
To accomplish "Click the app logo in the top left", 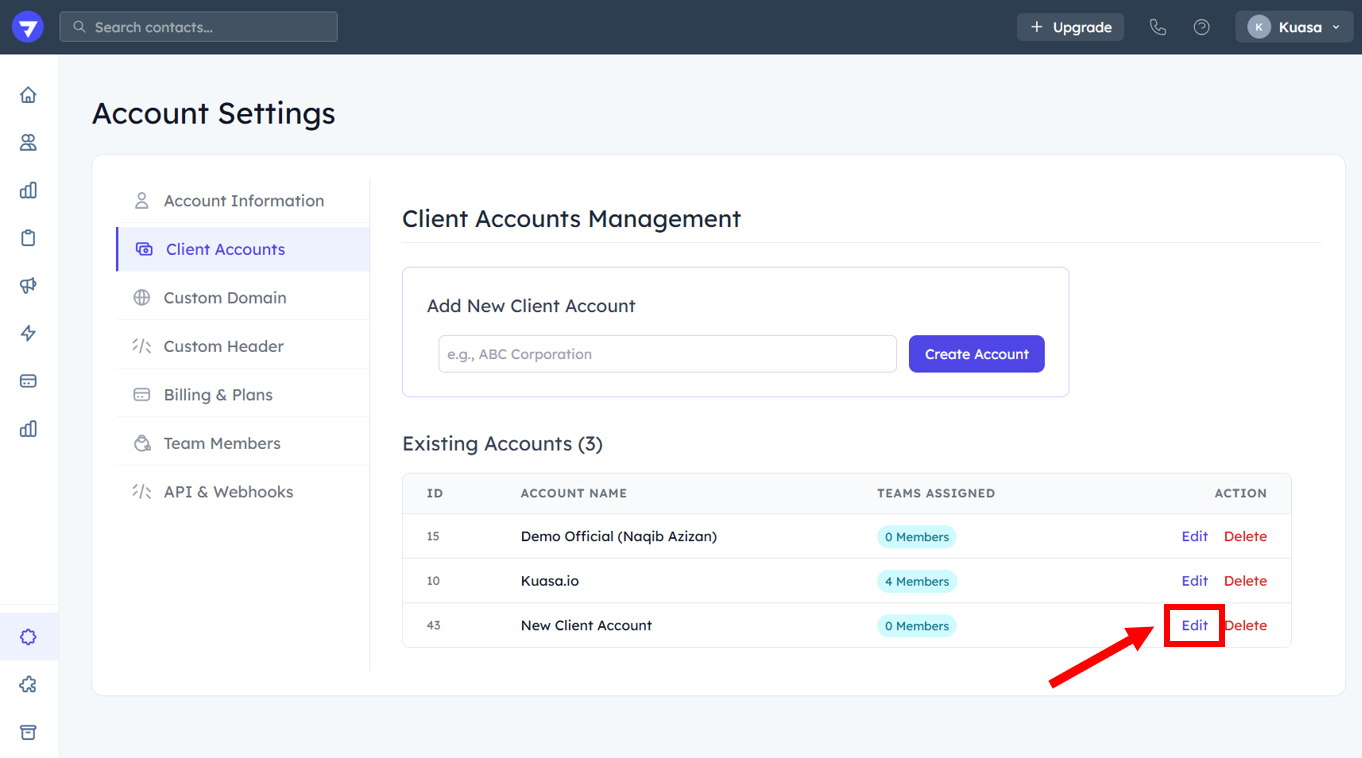I will pyautogui.click(x=28, y=27).
